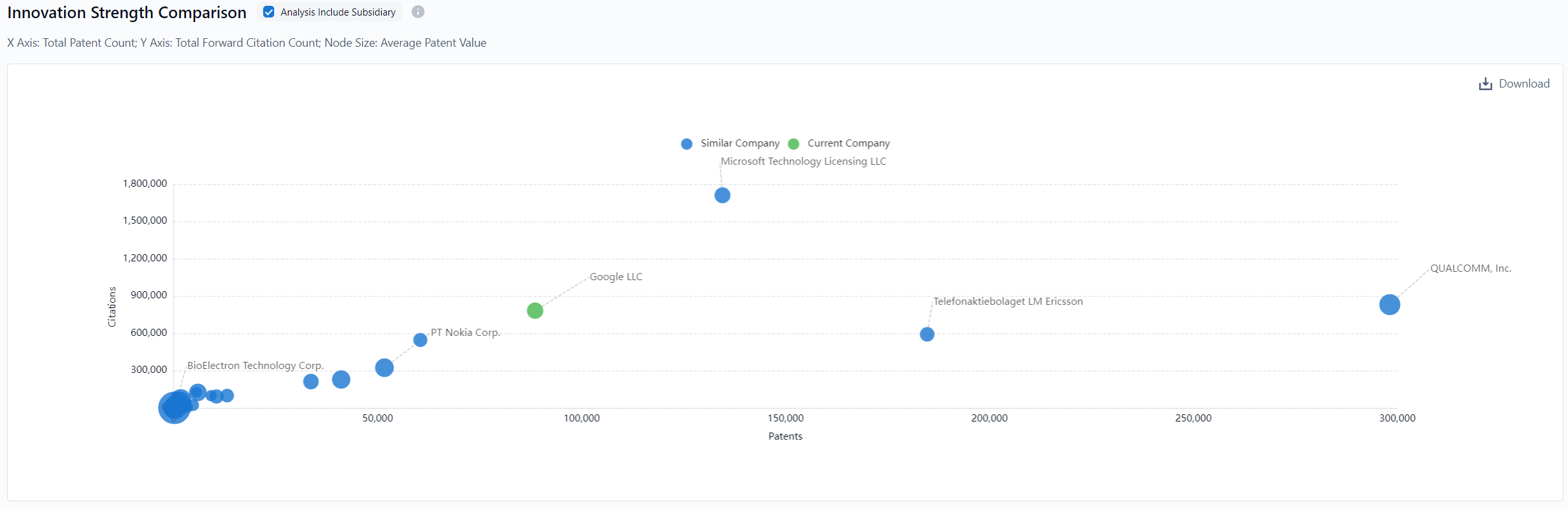Click the Microsoft Technology Licensing LLC label

pos(803,161)
